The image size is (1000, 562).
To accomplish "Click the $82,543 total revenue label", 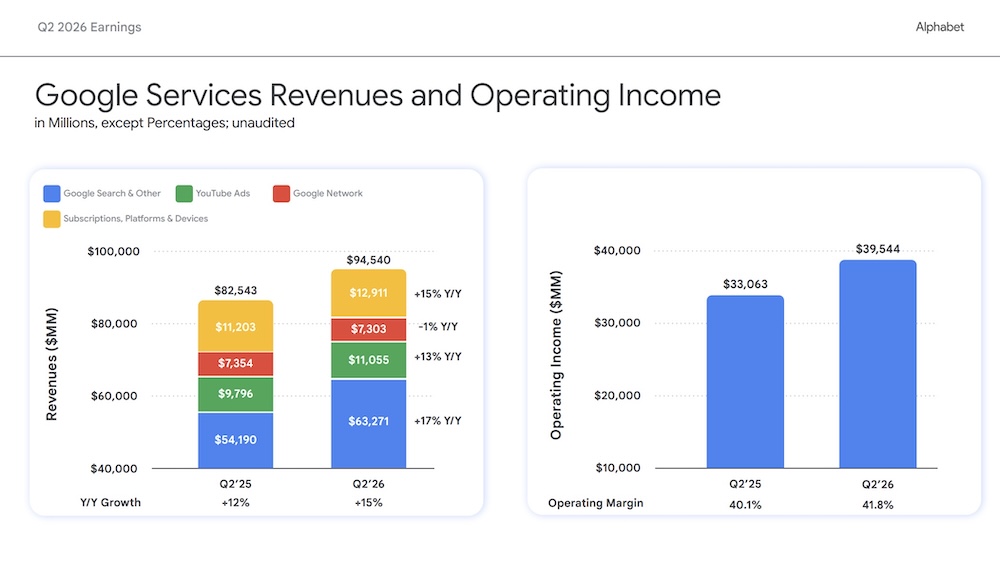I will [235, 290].
